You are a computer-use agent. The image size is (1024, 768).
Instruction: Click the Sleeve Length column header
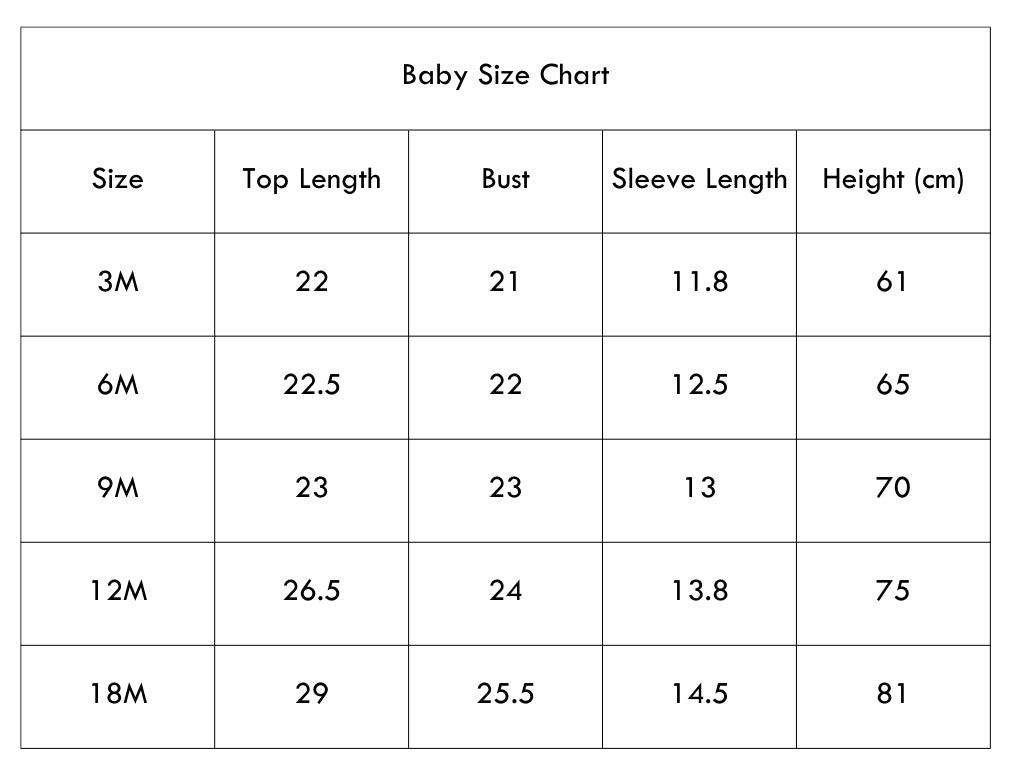click(x=699, y=180)
